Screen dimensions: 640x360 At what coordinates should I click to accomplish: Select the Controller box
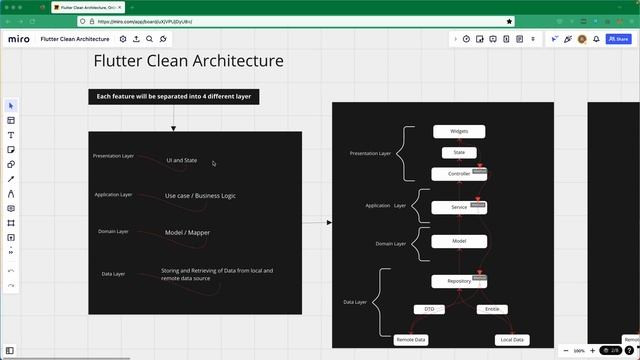tap(459, 174)
